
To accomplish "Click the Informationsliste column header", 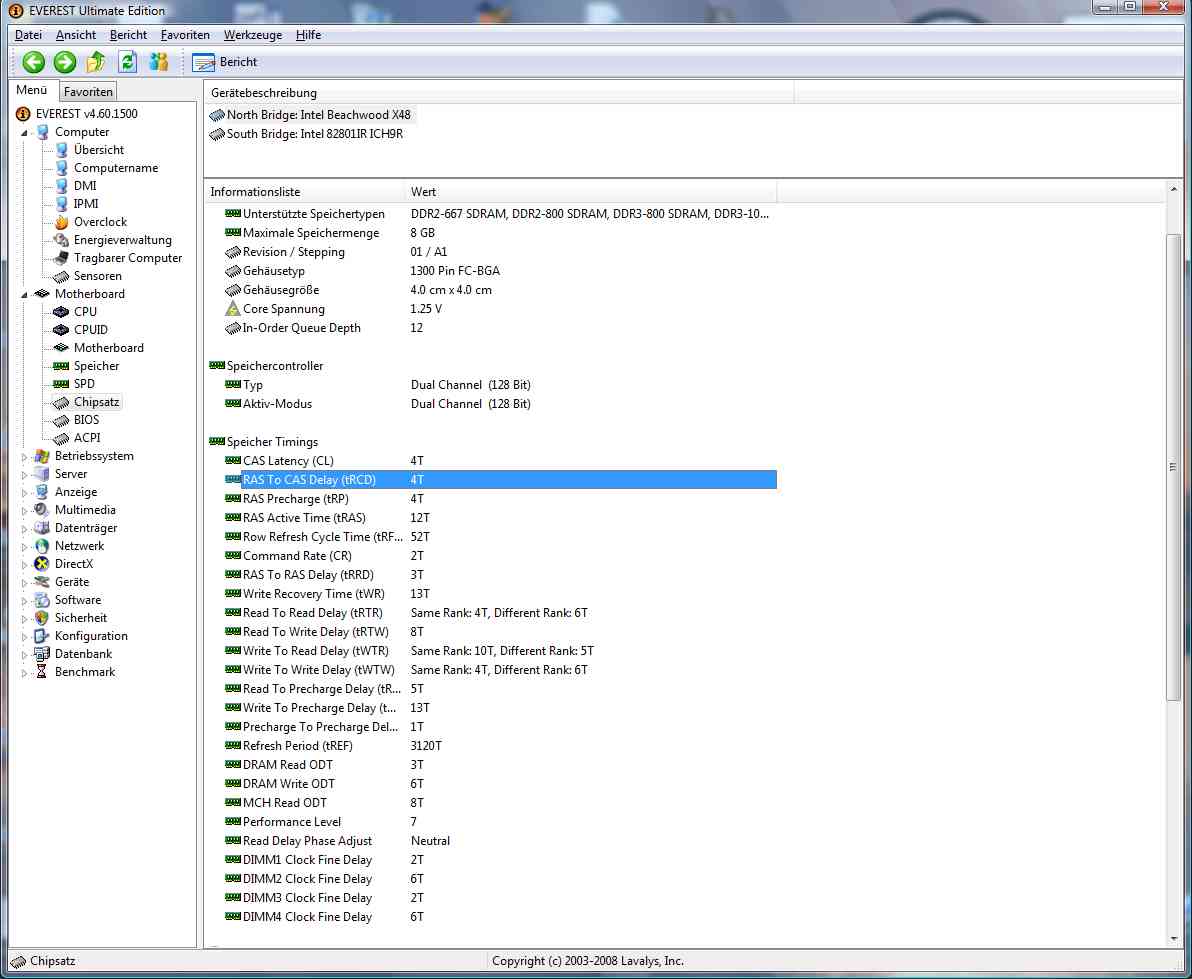I will pyautogui.click(x=304, y=192).
